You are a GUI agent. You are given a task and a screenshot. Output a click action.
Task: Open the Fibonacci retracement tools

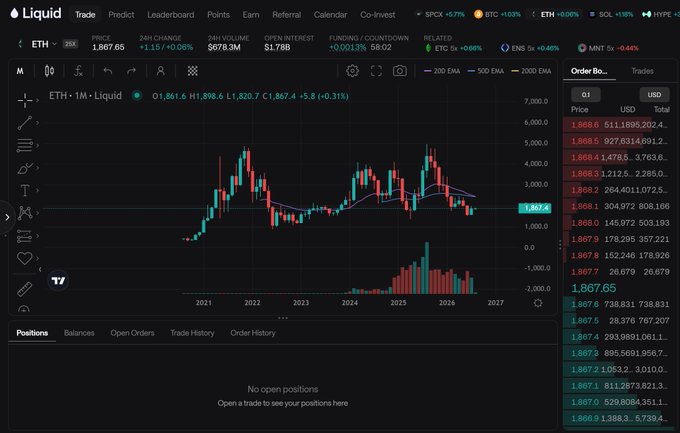[25, 145]
